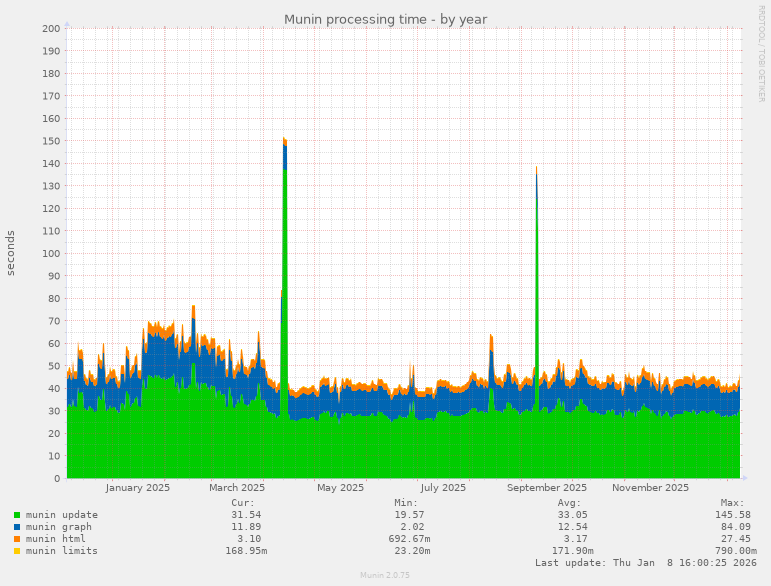This screenshot has width=771, height=586.
Task: Click the 'seconds' y-axis title
Action: (10, 253)
